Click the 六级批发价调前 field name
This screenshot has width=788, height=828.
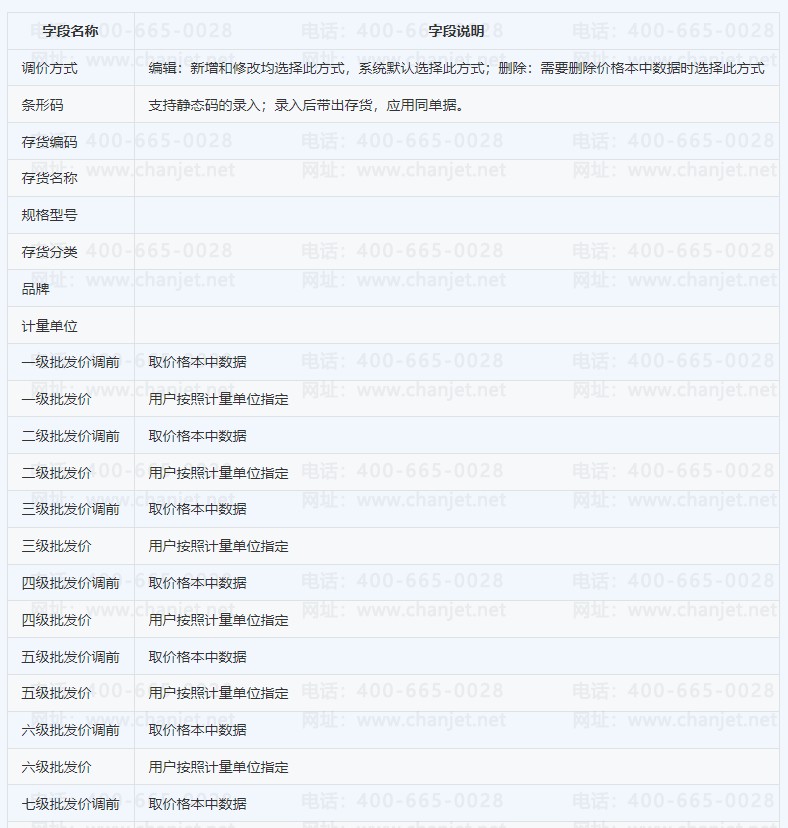point(71,730)
